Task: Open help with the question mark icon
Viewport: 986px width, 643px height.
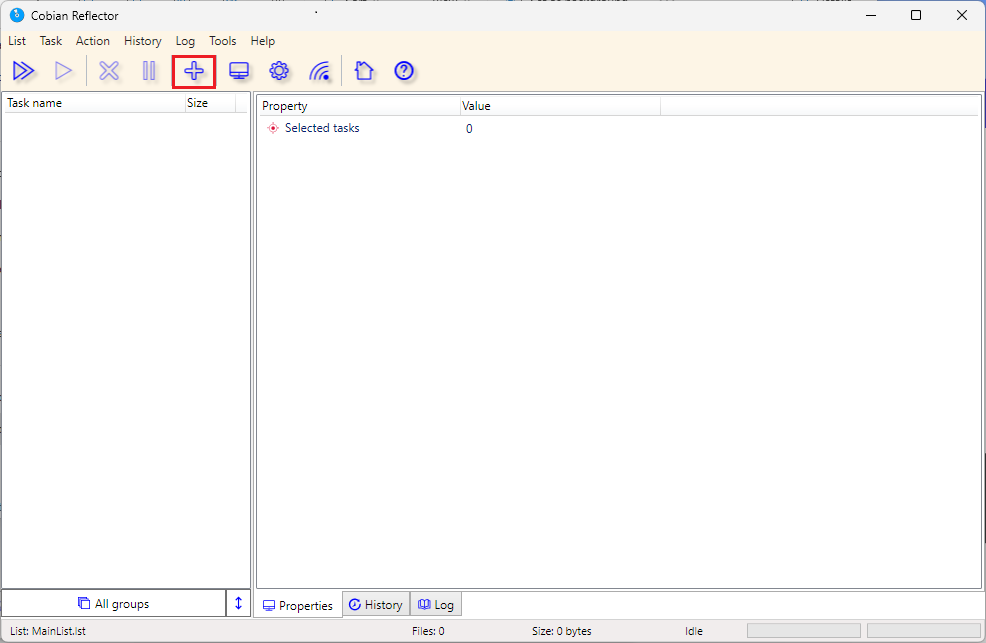Action: (404, 71)
